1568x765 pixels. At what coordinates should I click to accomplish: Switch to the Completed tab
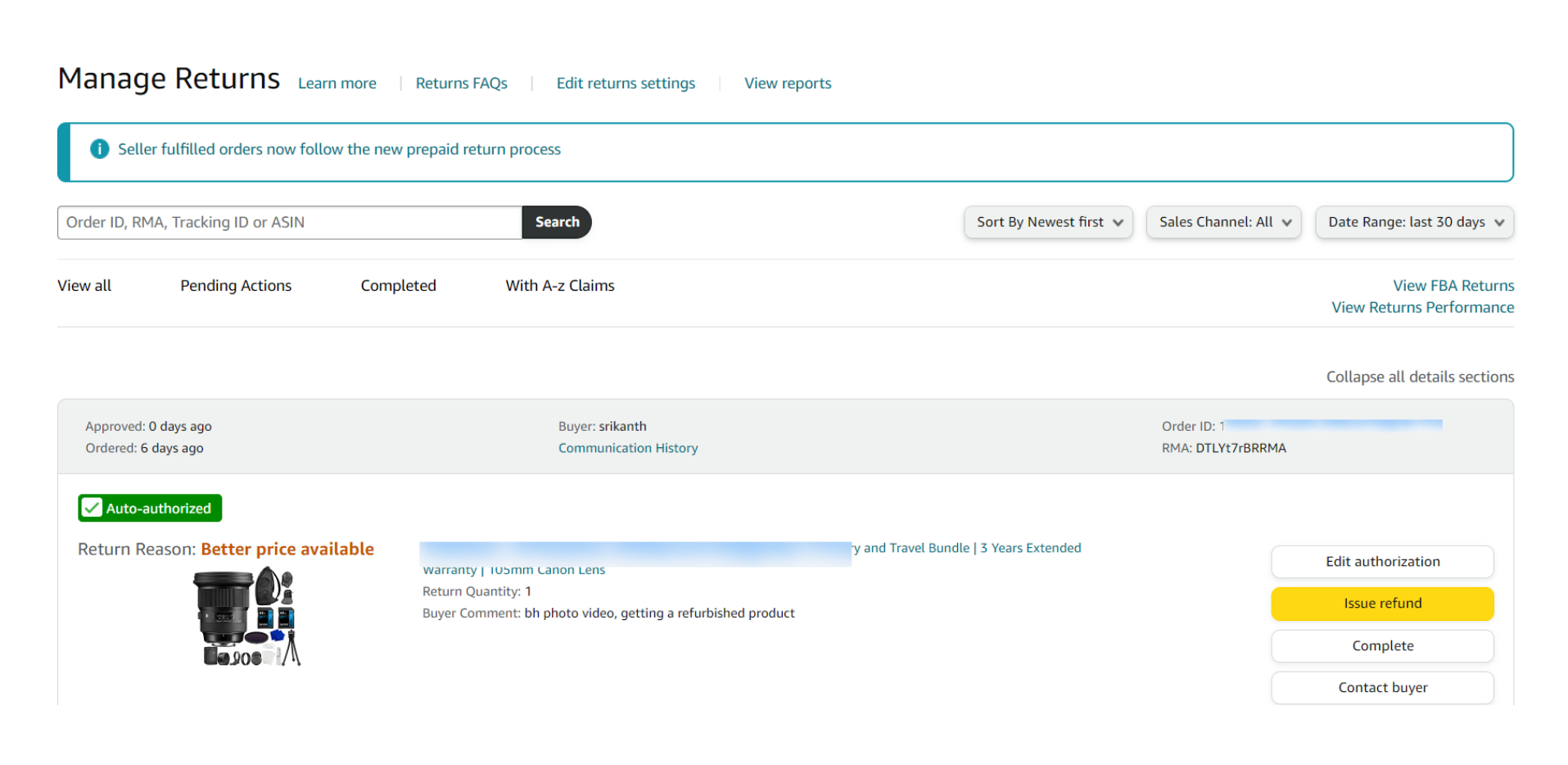pyautogui.click(x=398, y=286)
